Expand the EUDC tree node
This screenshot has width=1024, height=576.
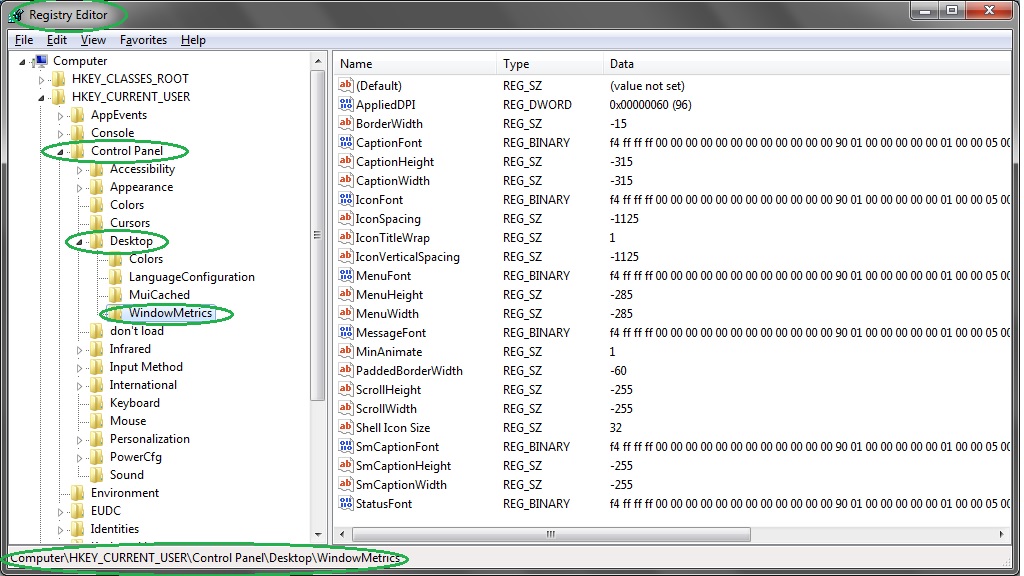coord(60,512)
